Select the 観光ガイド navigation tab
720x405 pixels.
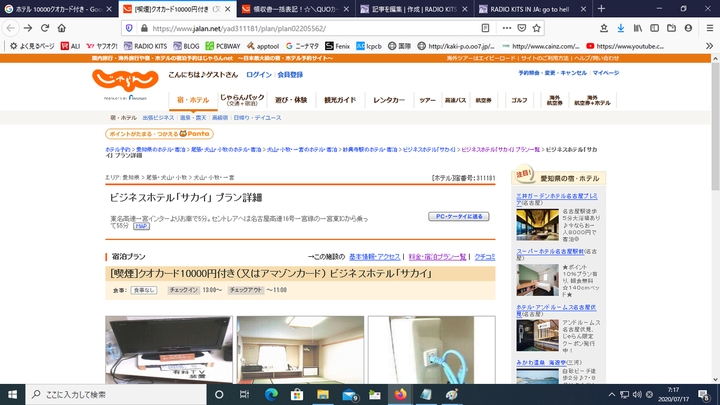[x=340, y=100]
